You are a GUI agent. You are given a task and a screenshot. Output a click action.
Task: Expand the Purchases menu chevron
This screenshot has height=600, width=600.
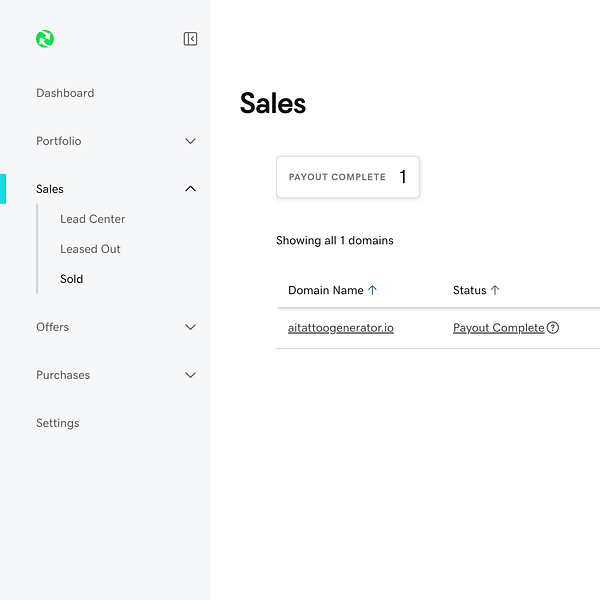(190, 375)
